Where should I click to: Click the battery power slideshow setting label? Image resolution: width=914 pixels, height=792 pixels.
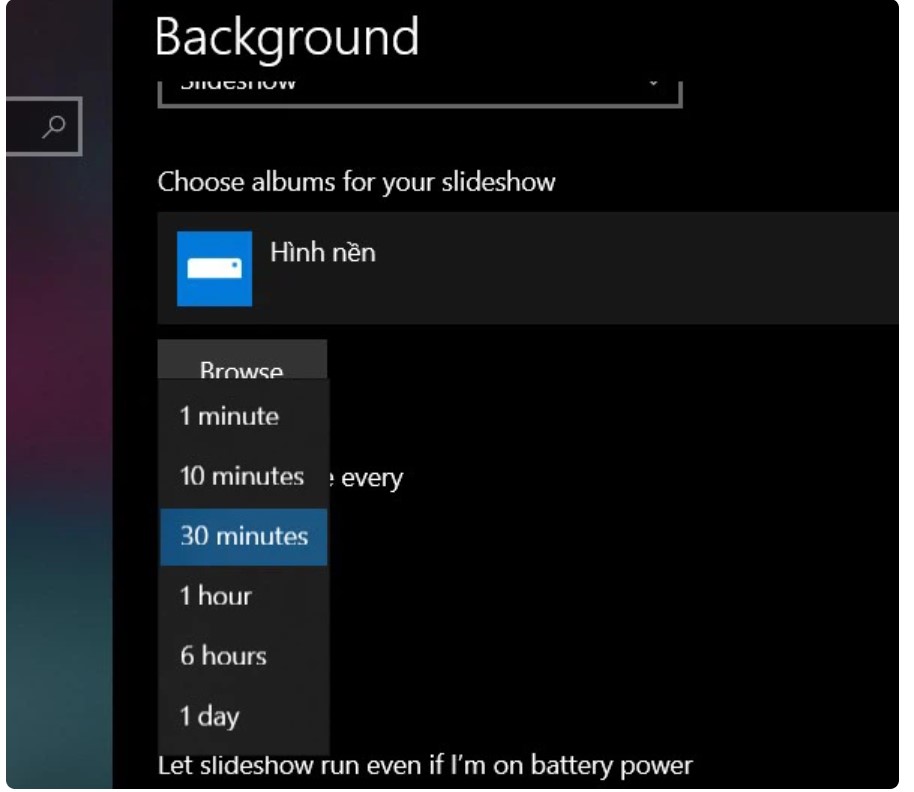(425, 766)
